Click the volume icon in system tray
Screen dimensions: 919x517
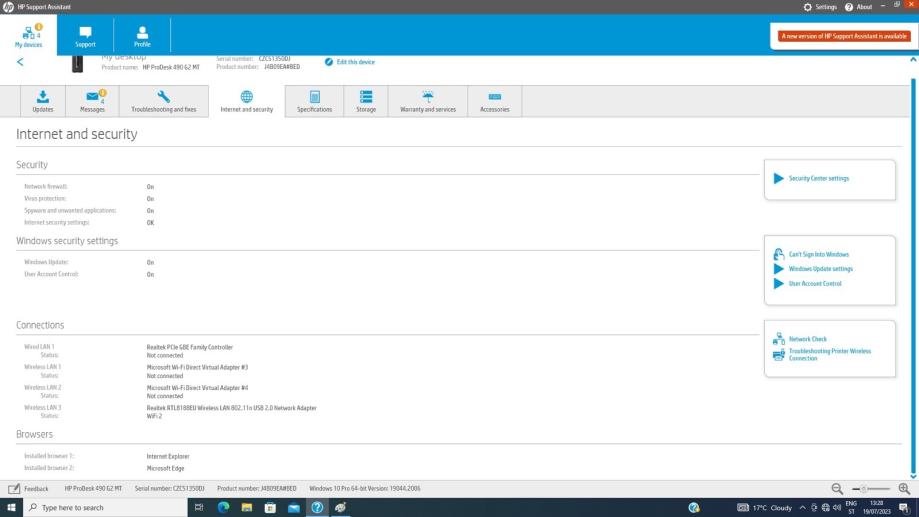[836, 508]
